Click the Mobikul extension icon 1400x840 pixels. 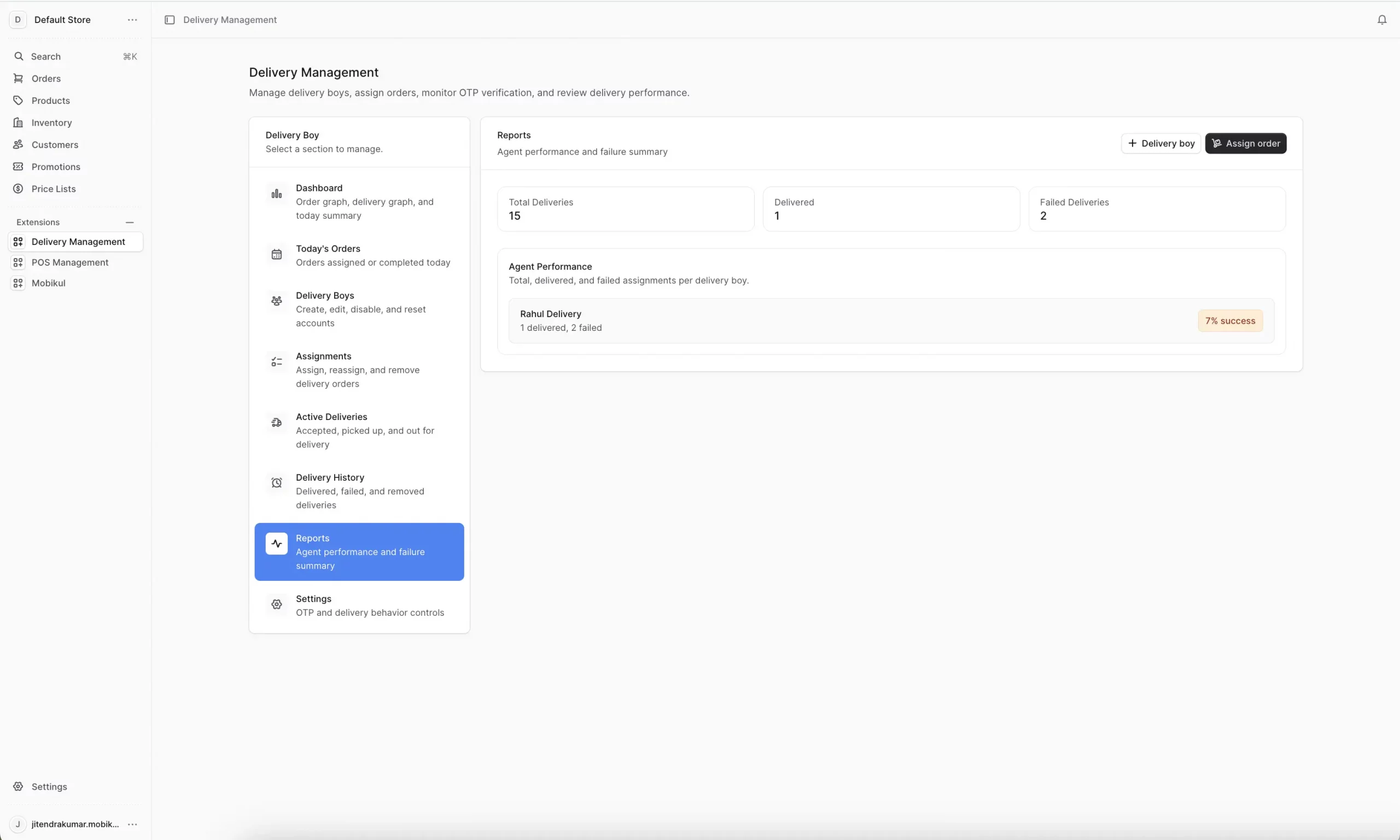[18, 283]
